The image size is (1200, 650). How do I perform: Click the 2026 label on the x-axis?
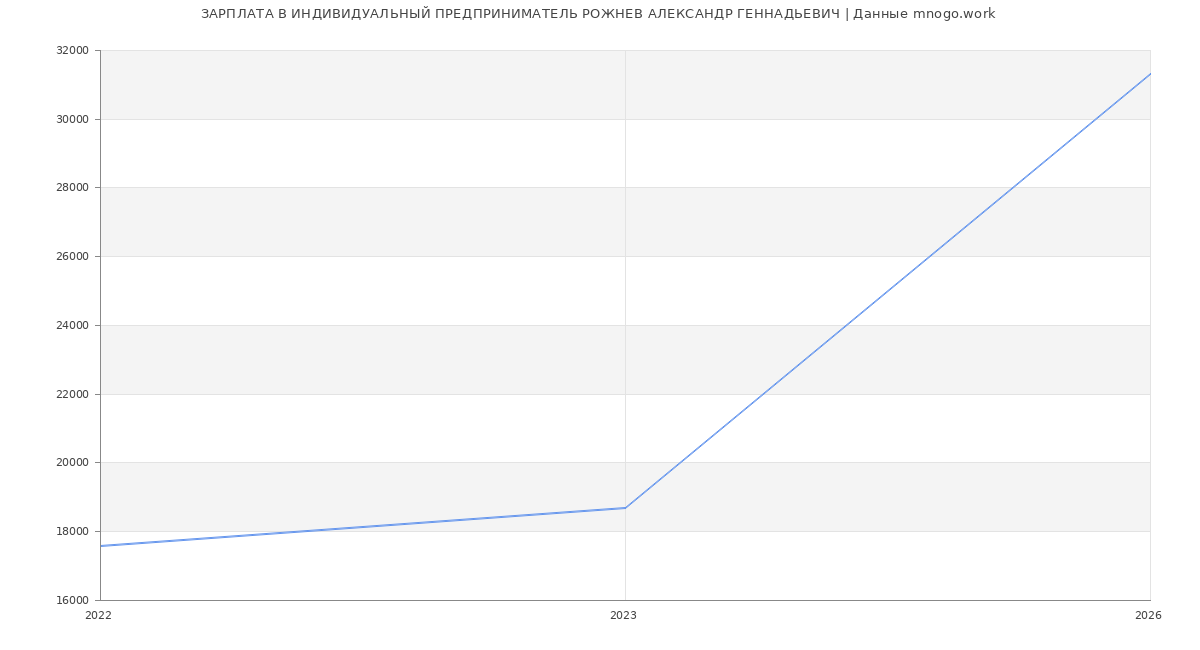coord(1148,616)
